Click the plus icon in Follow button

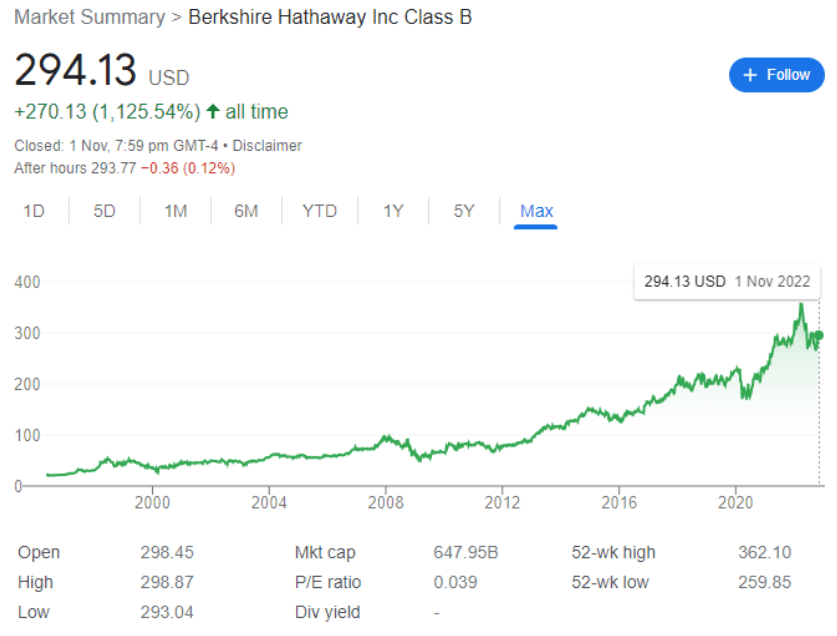749,75
